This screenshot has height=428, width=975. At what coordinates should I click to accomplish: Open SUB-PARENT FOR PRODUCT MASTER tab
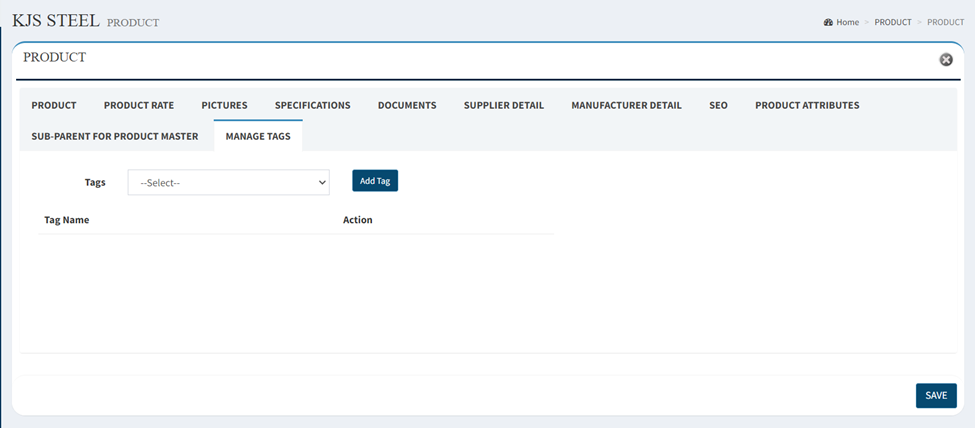pyautogui.click(x=115, y=136)
